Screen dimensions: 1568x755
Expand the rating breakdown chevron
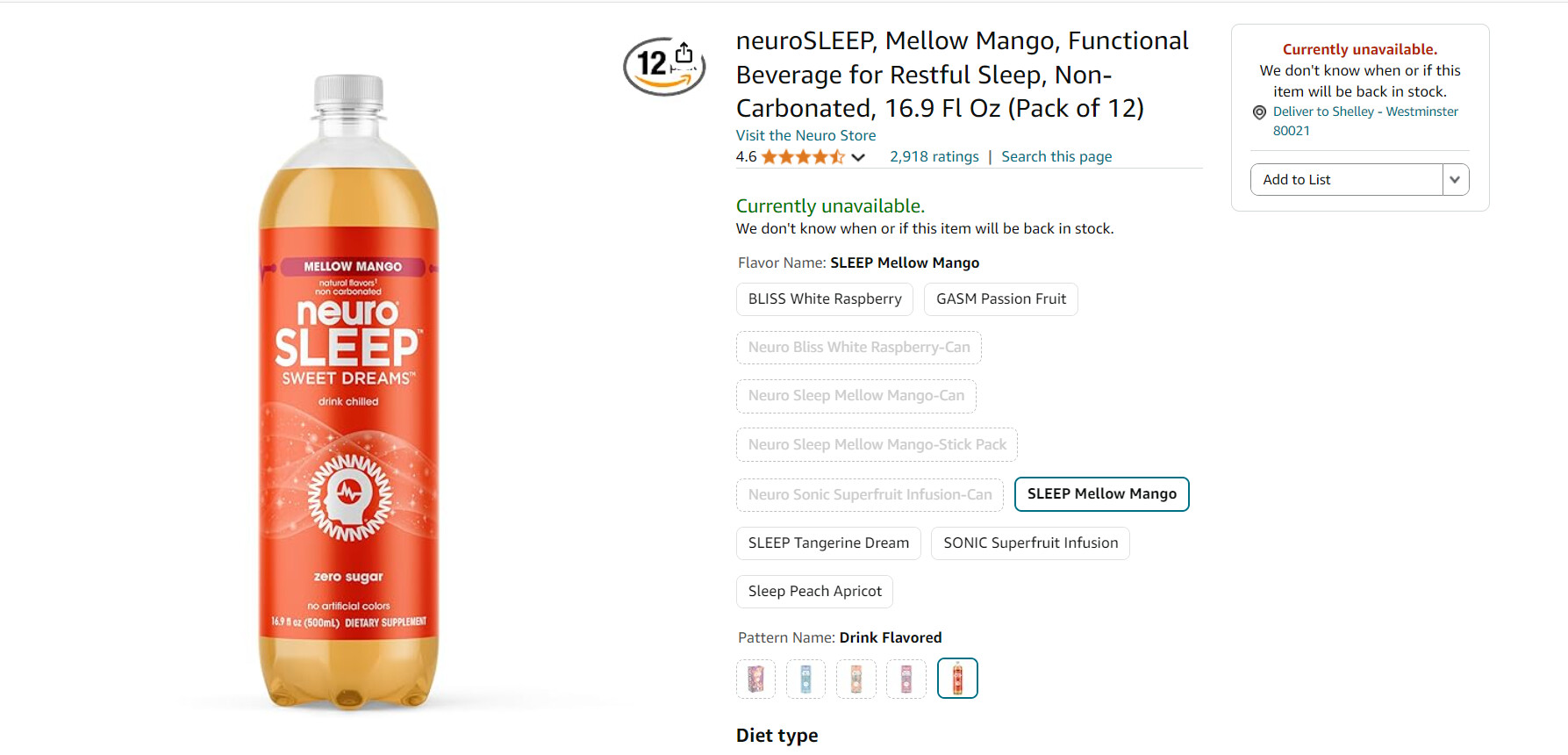pyautogui.click(x=858, y=157)
